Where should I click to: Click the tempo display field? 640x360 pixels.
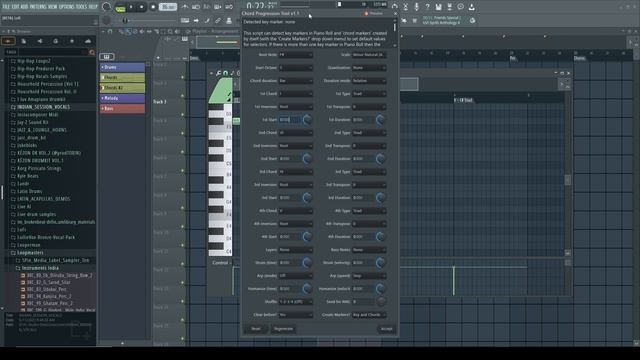(x=167, y=7)
